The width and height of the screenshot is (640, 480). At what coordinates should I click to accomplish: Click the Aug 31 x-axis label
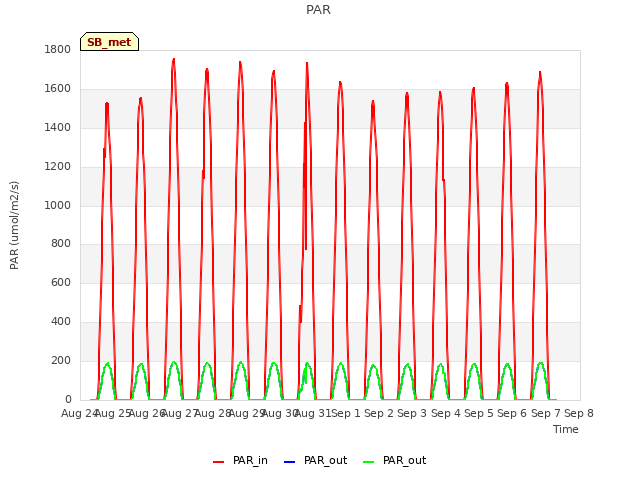(x=313, y=413)
